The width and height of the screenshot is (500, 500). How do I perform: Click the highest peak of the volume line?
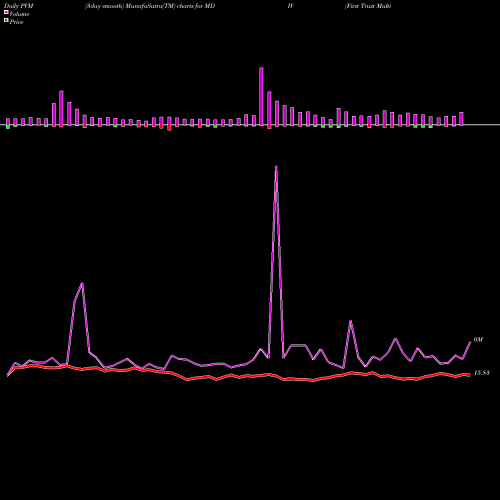[276, 166]
